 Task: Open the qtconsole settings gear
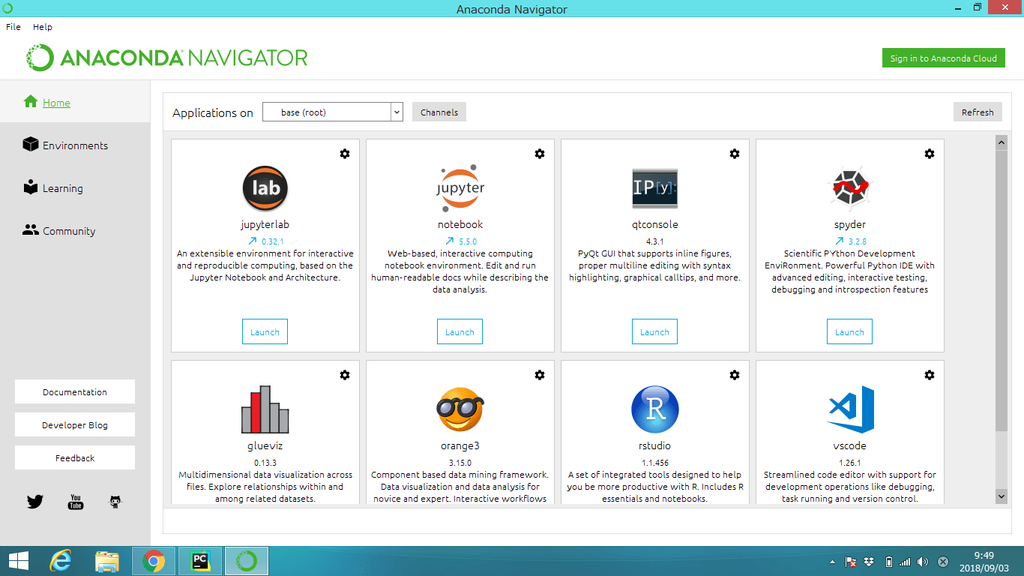point(735,154)
